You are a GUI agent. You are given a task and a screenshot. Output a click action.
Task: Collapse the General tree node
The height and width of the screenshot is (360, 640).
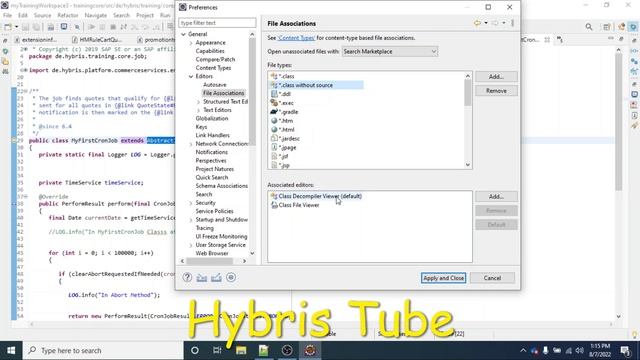[x=183, y=34]
